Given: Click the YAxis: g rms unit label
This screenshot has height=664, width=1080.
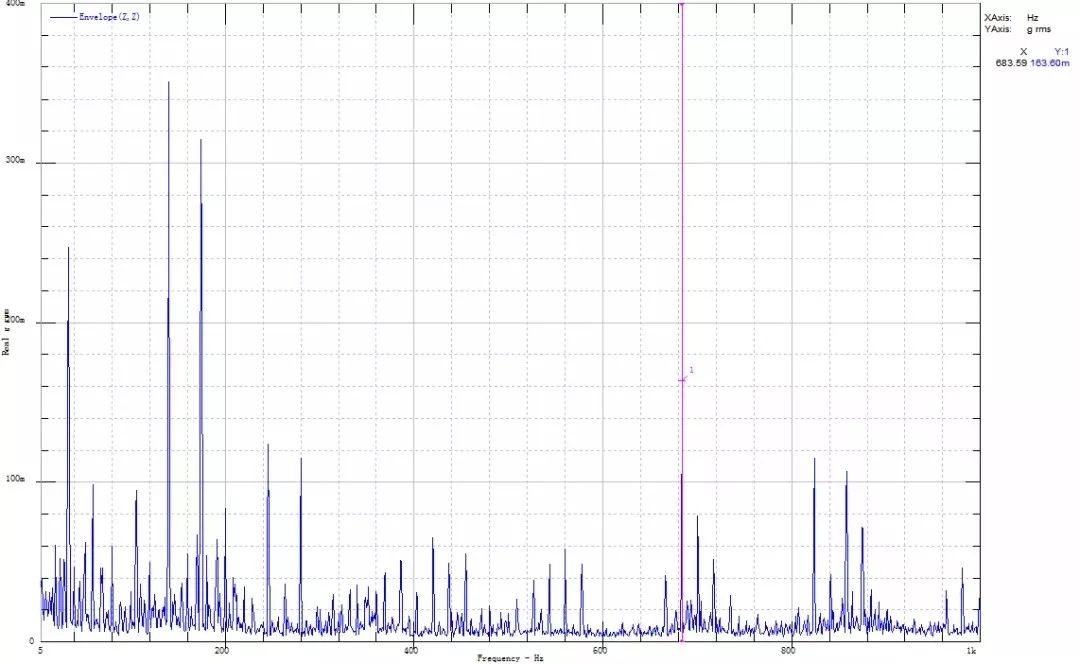Looking at the screenshot, I should [1017, 29].
